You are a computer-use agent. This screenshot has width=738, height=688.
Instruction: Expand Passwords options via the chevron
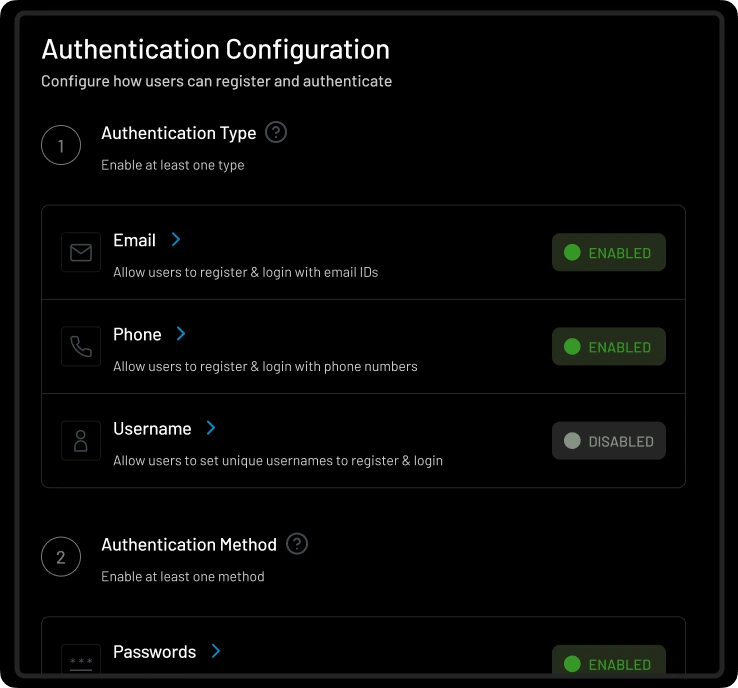(216, 651)
